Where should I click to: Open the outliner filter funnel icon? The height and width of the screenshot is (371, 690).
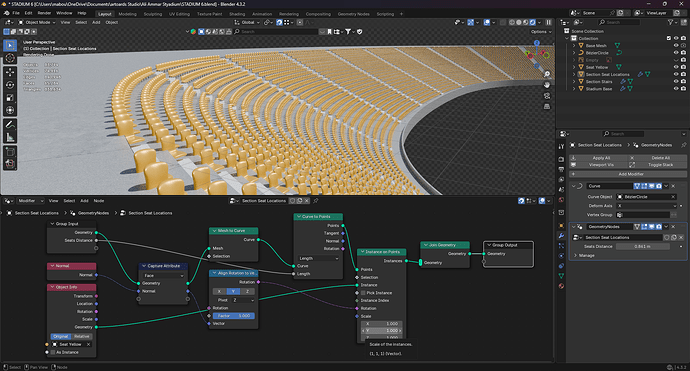pyautogui.click(x=671, y=22)
